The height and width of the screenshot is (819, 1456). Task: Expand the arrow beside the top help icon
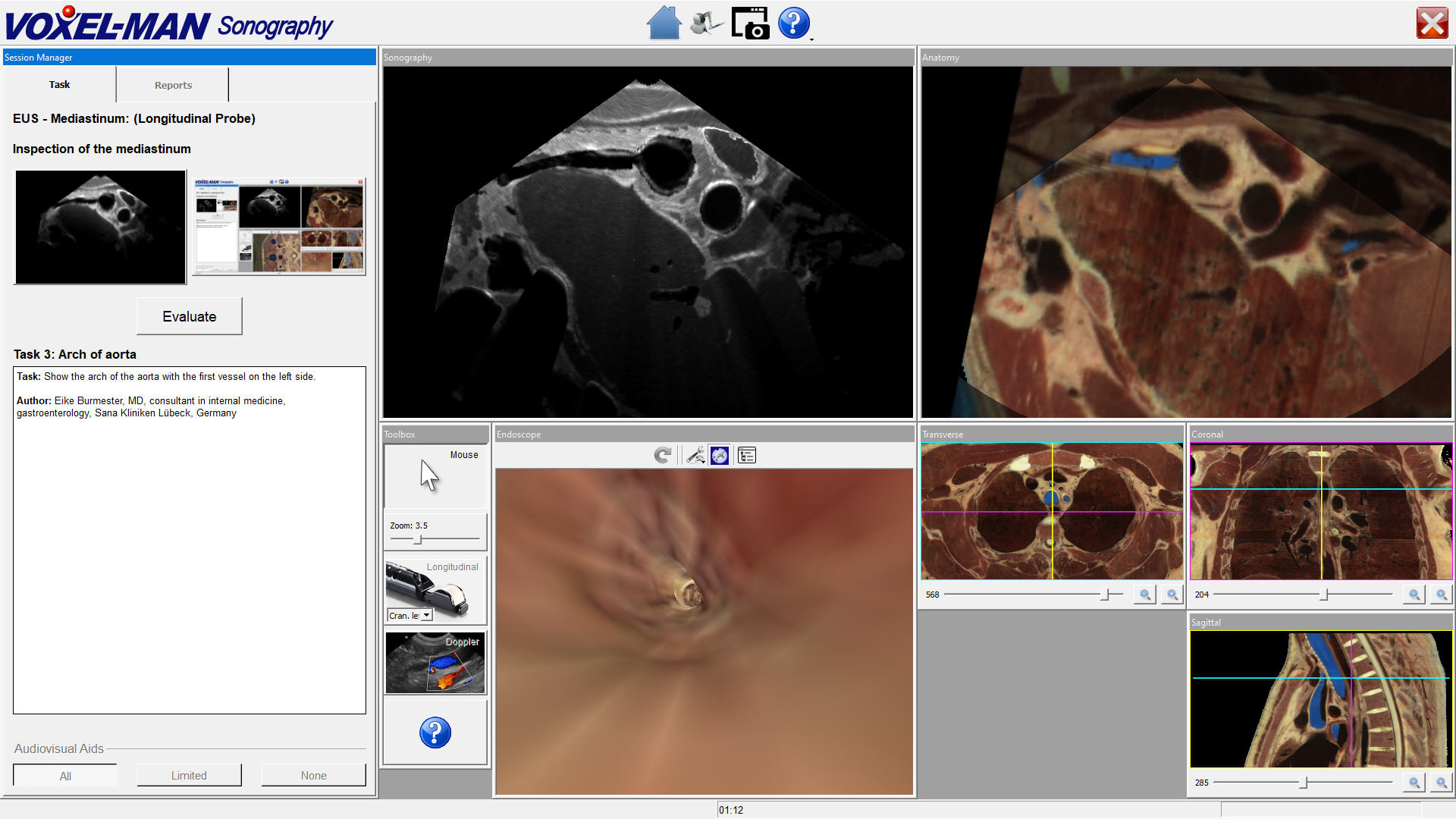(x=812, y=39)
